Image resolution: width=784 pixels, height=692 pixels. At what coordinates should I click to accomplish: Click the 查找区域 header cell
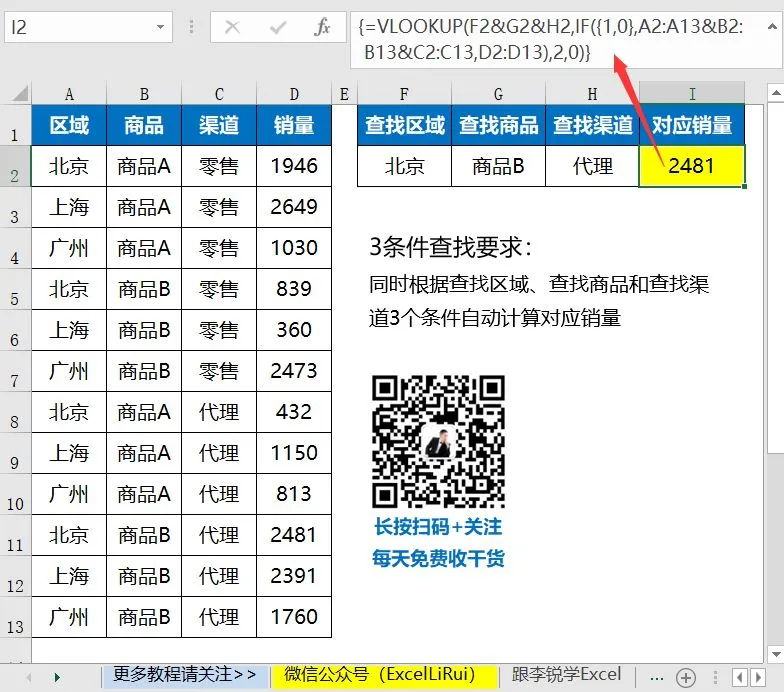coord(404,125)
